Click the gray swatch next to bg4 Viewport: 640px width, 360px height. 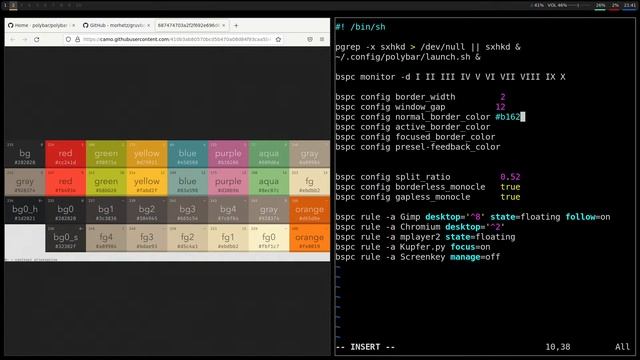pos(269,210)
